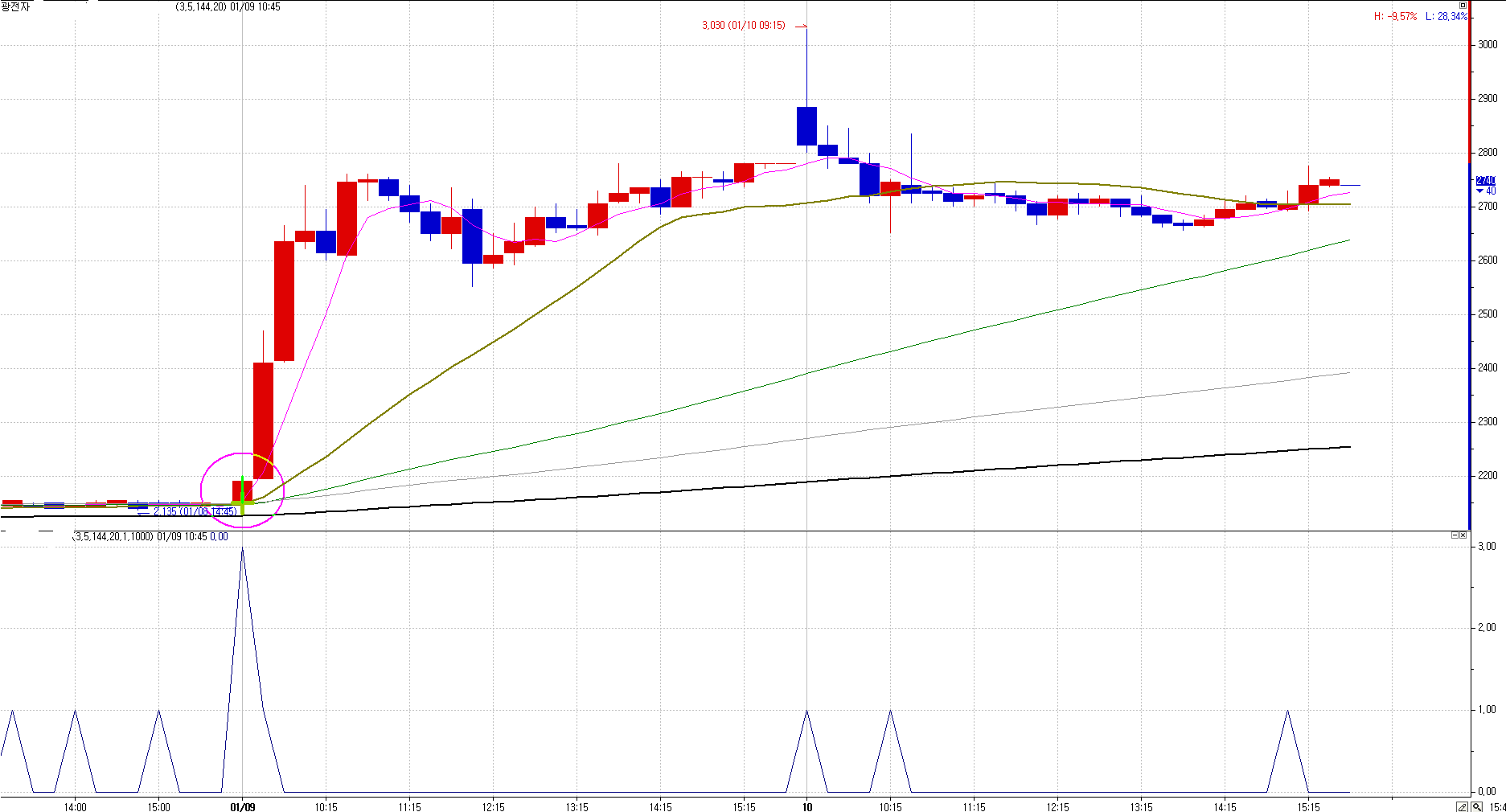Click the current price tag 2740 on axis
The width and height of the screenshot is (1506, 812).
click(x=1485, y=181)
